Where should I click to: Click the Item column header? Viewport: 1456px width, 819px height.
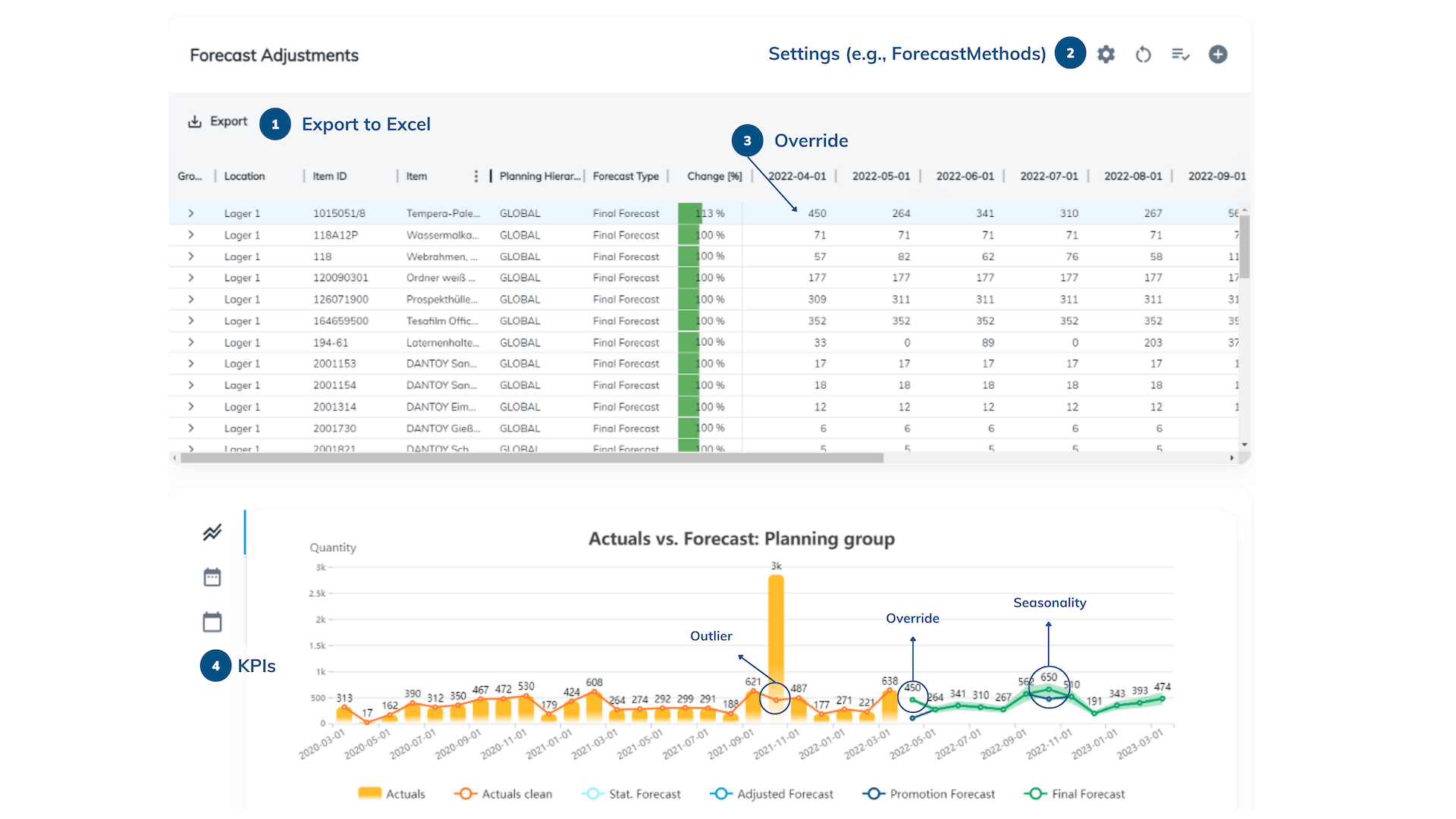pyautogui.click(x=416, y=177)
